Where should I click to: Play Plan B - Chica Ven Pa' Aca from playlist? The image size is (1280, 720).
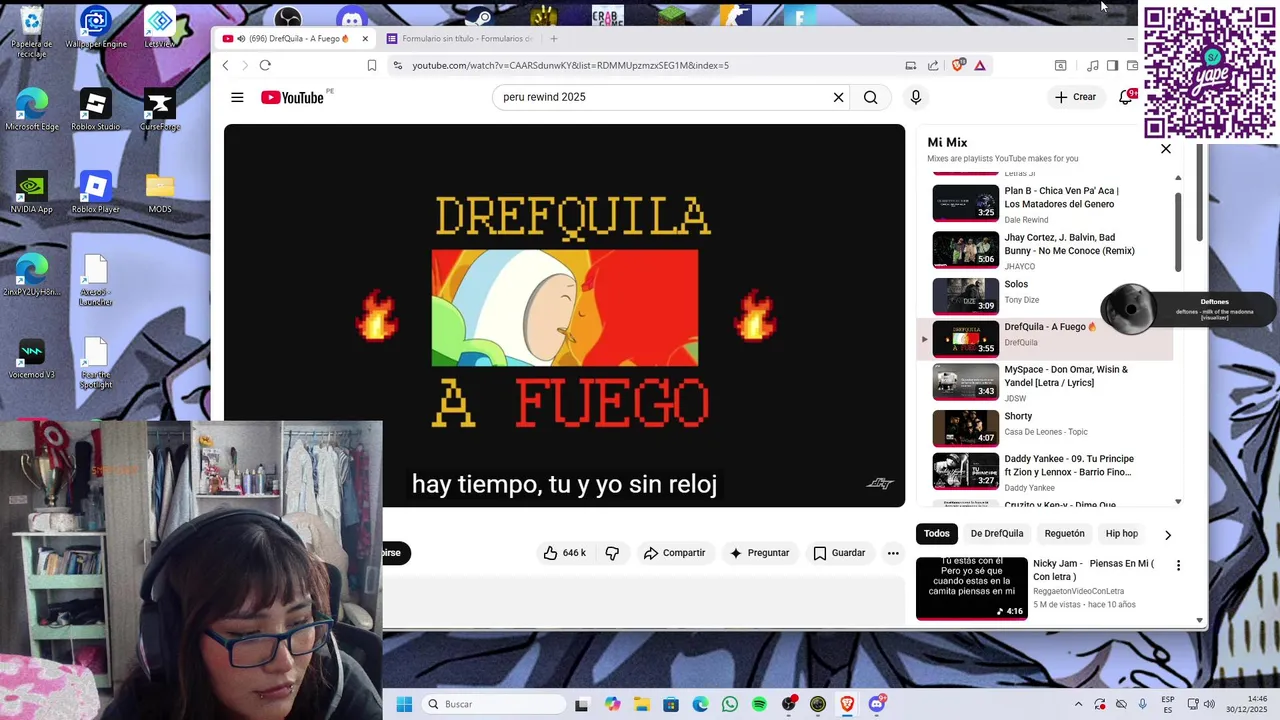click(1045, 204)
